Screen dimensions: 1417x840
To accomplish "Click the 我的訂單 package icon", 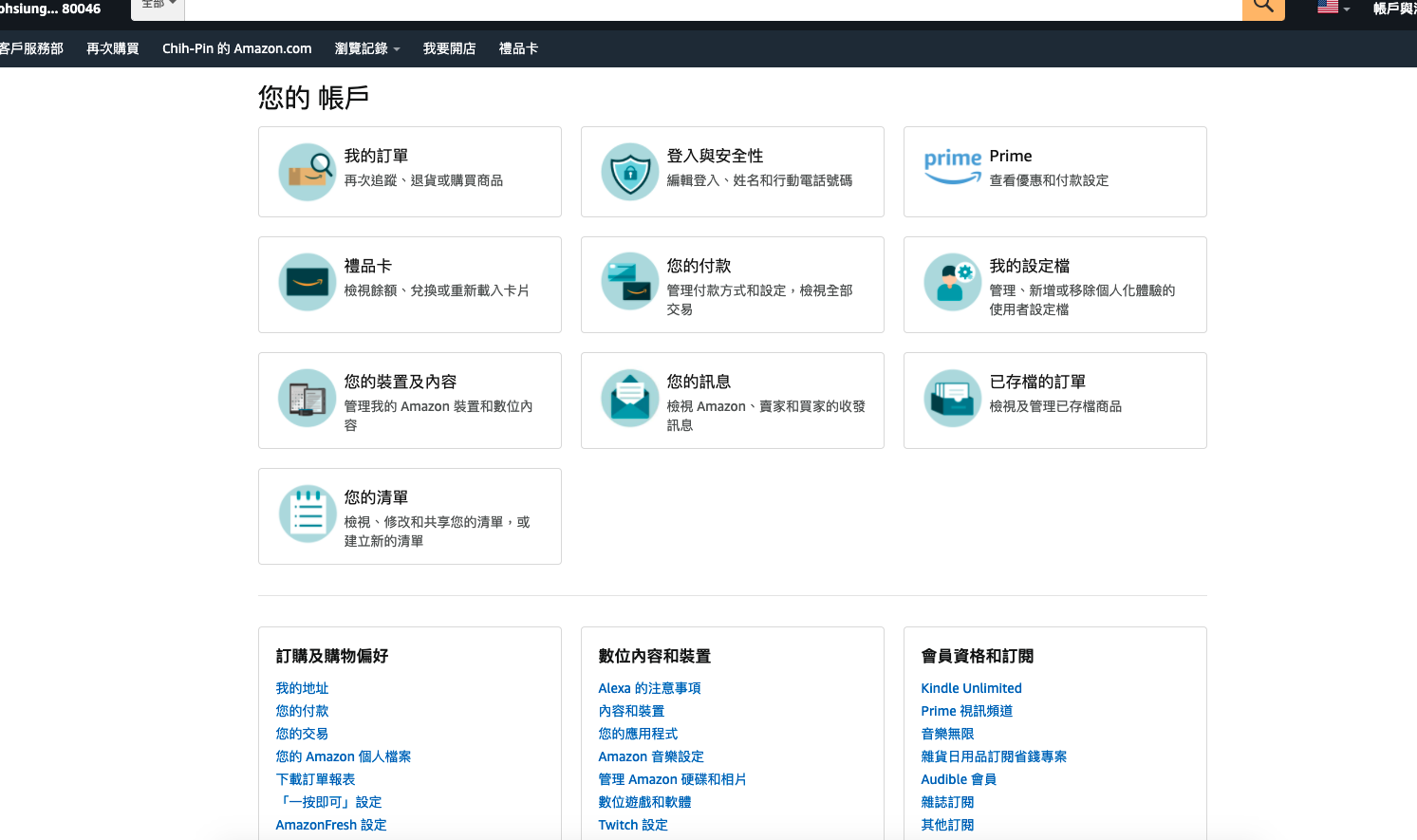I will [307, 172].
